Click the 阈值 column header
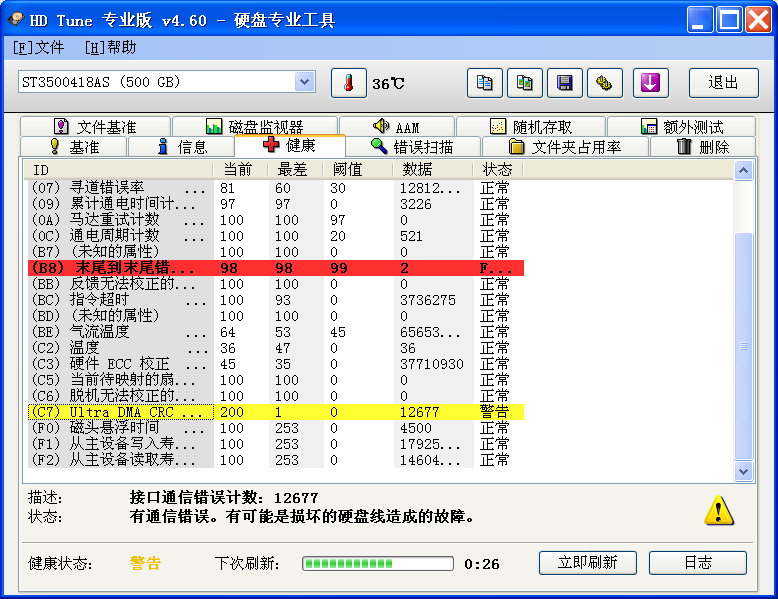This screenshot has height=599, width=778. point(358,170)
